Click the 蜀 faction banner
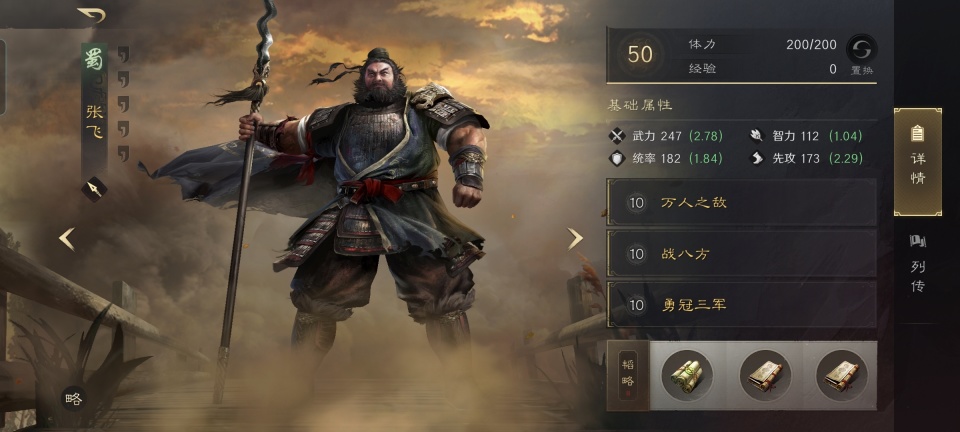 94,61
